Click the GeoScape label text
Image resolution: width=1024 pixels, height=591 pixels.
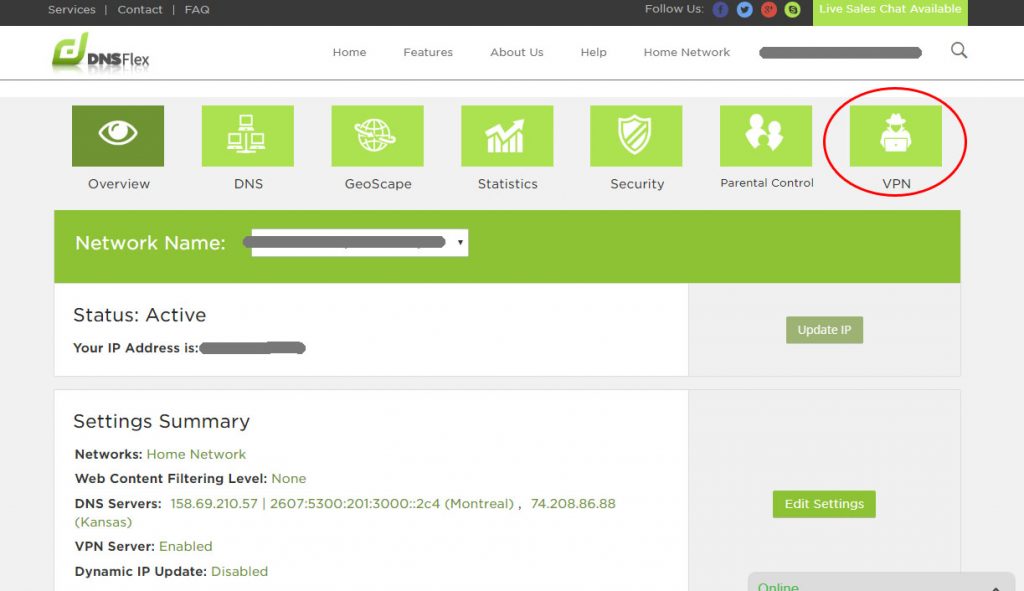pos(378,184)
